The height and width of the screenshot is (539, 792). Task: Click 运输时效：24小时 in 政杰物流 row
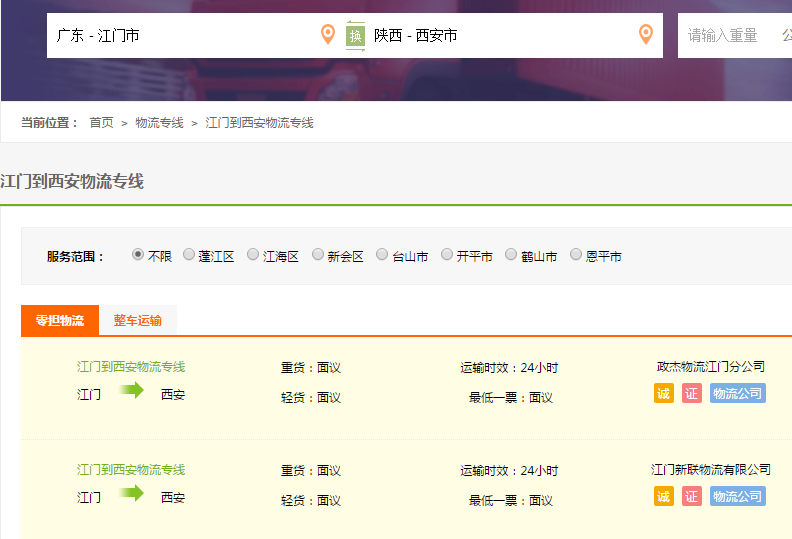[509, 368]
